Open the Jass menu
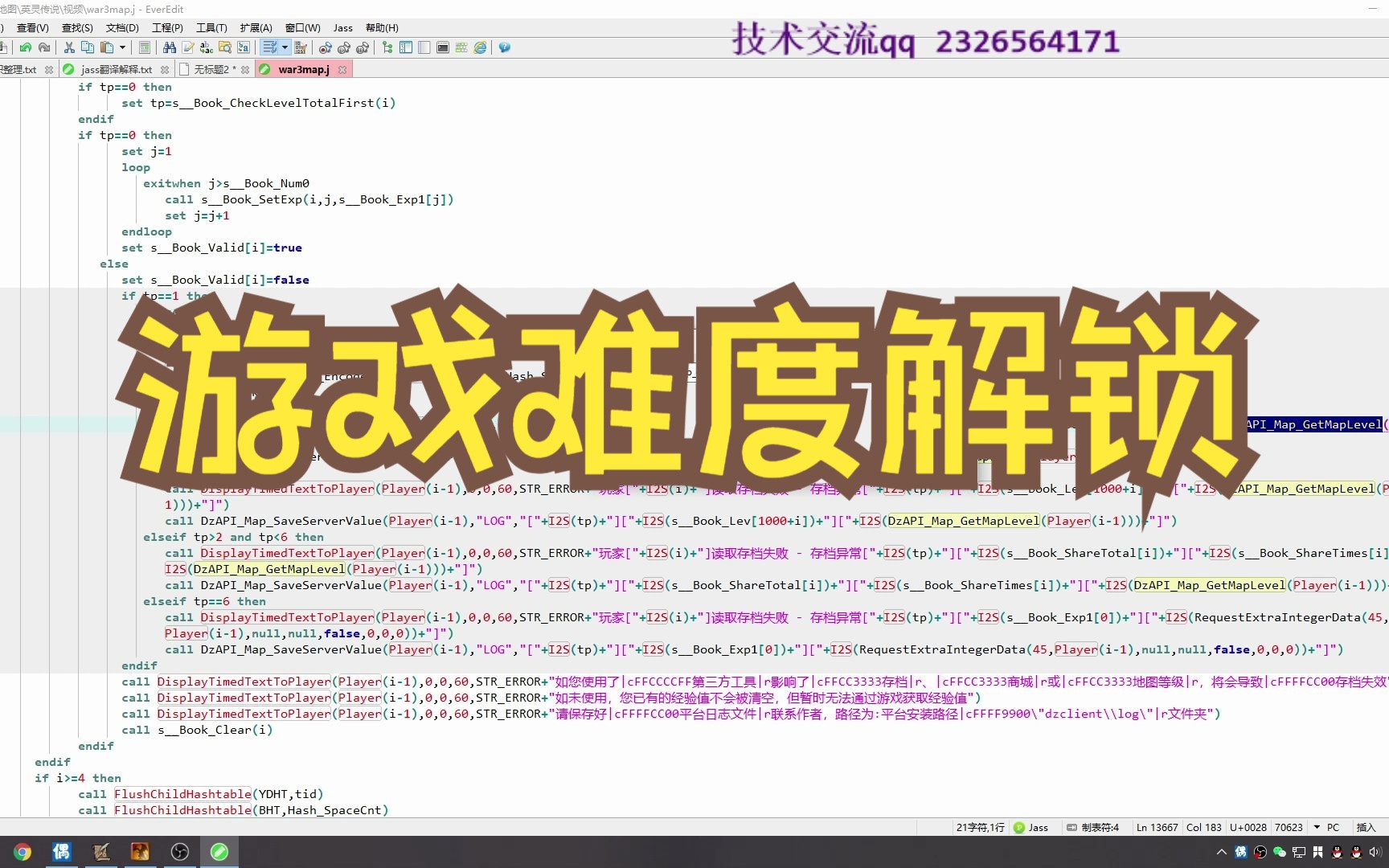1389x868 pixels. tap(343, 28)
